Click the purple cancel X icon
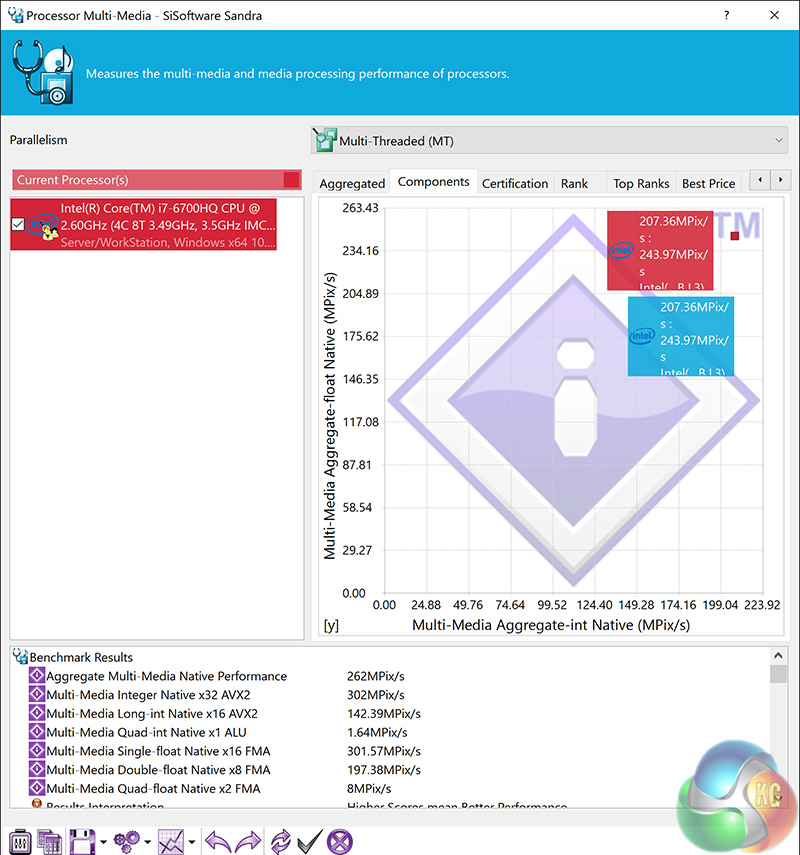This screenshot has width=800, height=855. pos(340,841)
